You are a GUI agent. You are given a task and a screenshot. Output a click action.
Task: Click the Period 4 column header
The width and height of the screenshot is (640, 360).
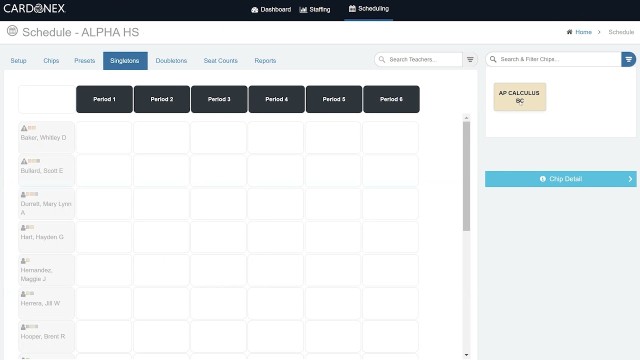point(277,99)
